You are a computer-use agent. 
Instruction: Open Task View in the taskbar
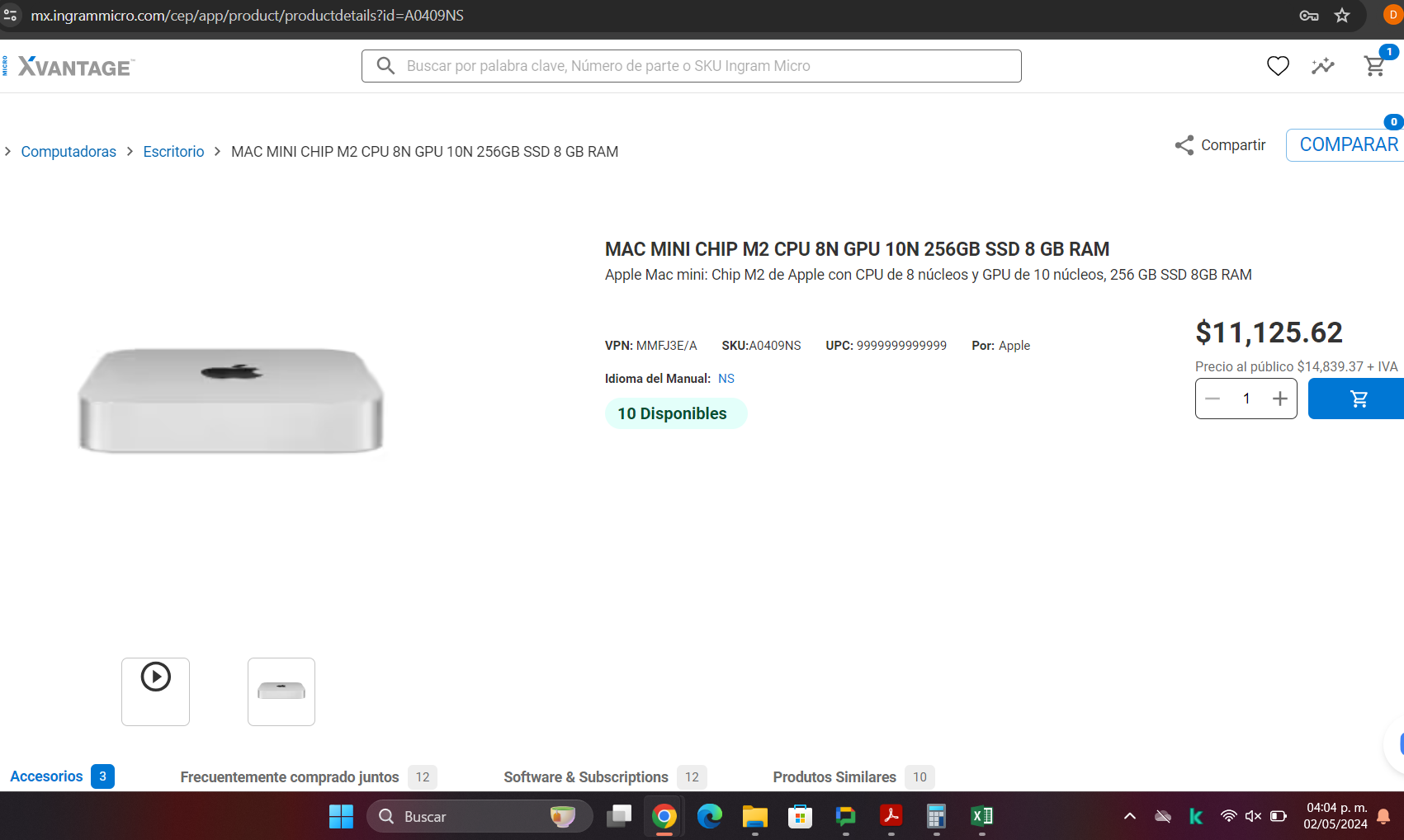[619, 816]
